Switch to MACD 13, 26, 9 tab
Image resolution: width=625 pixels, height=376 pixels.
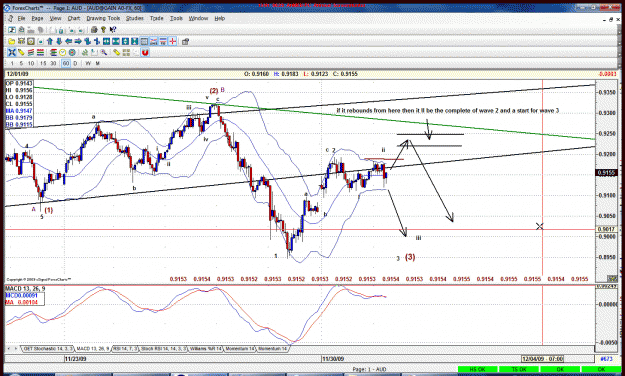pos(92,348)
